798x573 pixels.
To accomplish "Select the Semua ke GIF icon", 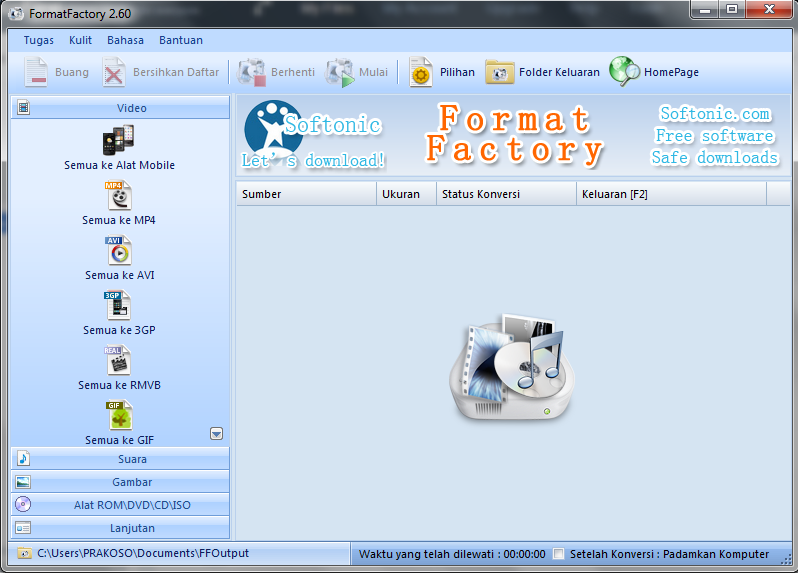I will [120, 415].
